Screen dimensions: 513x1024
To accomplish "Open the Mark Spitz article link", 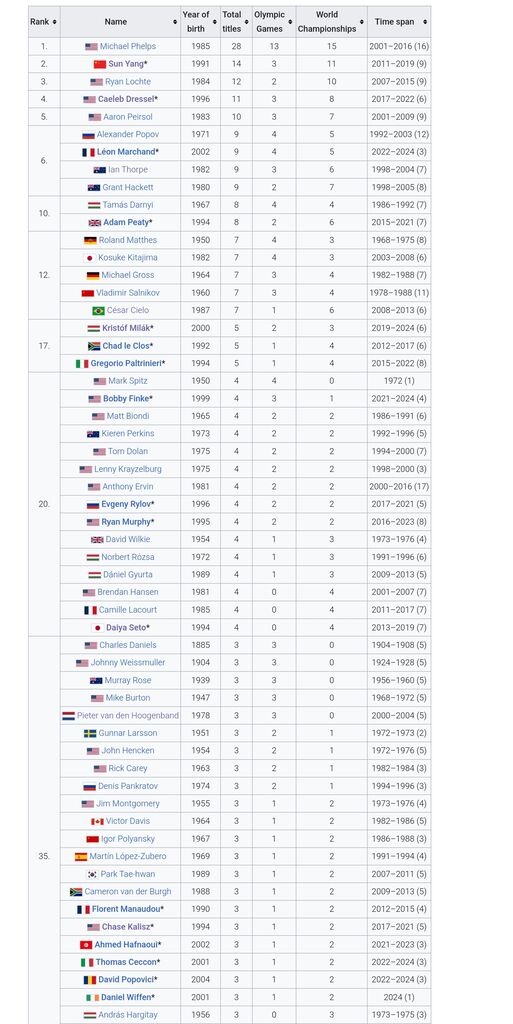I will [128, 381].
